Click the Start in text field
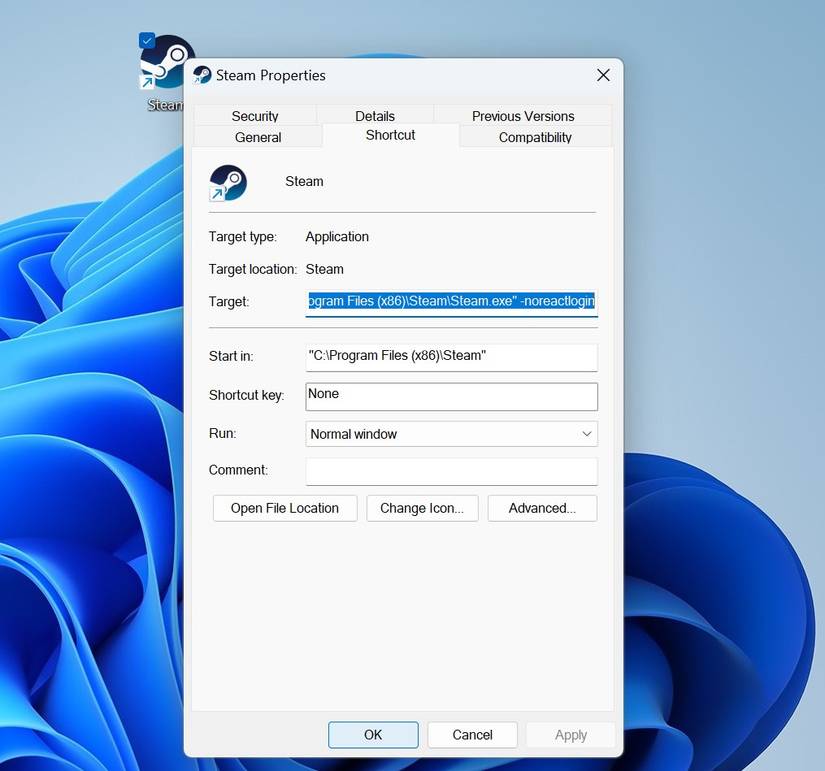The image size is (825, 771). (x=451, y=356)
